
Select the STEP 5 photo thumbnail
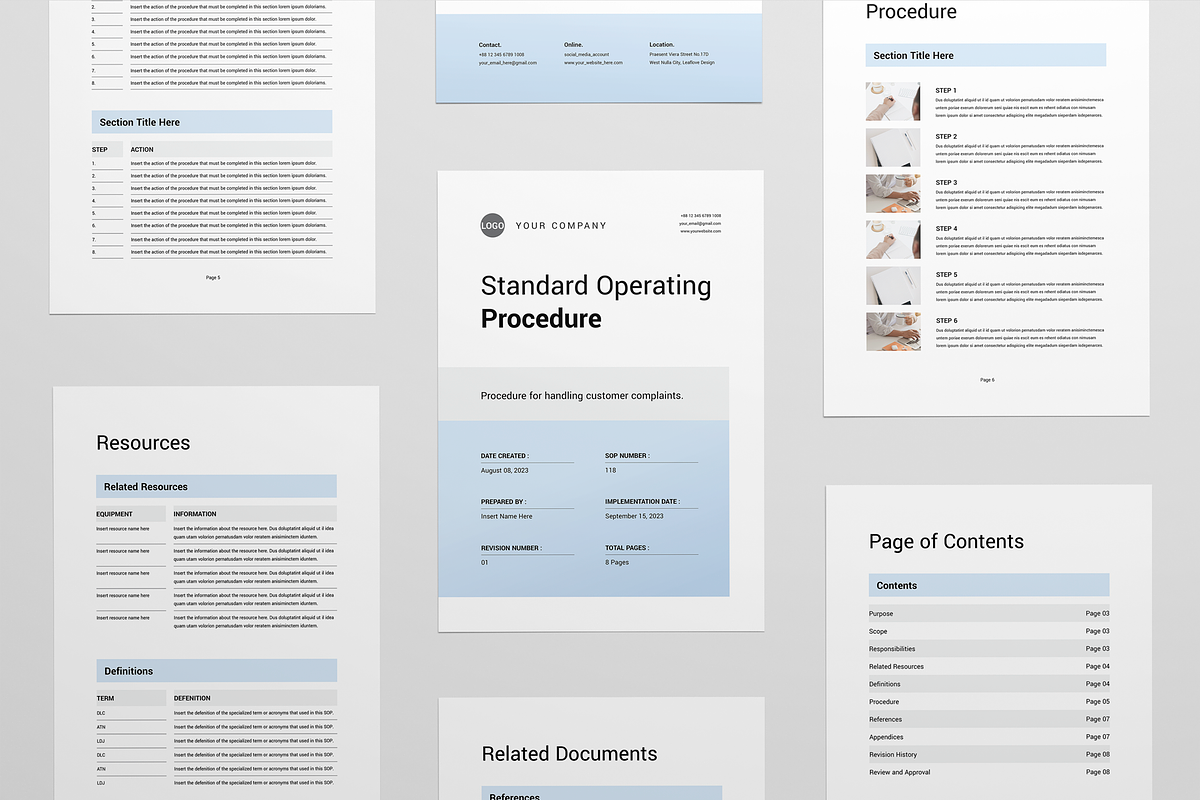[x=893, y=285]
